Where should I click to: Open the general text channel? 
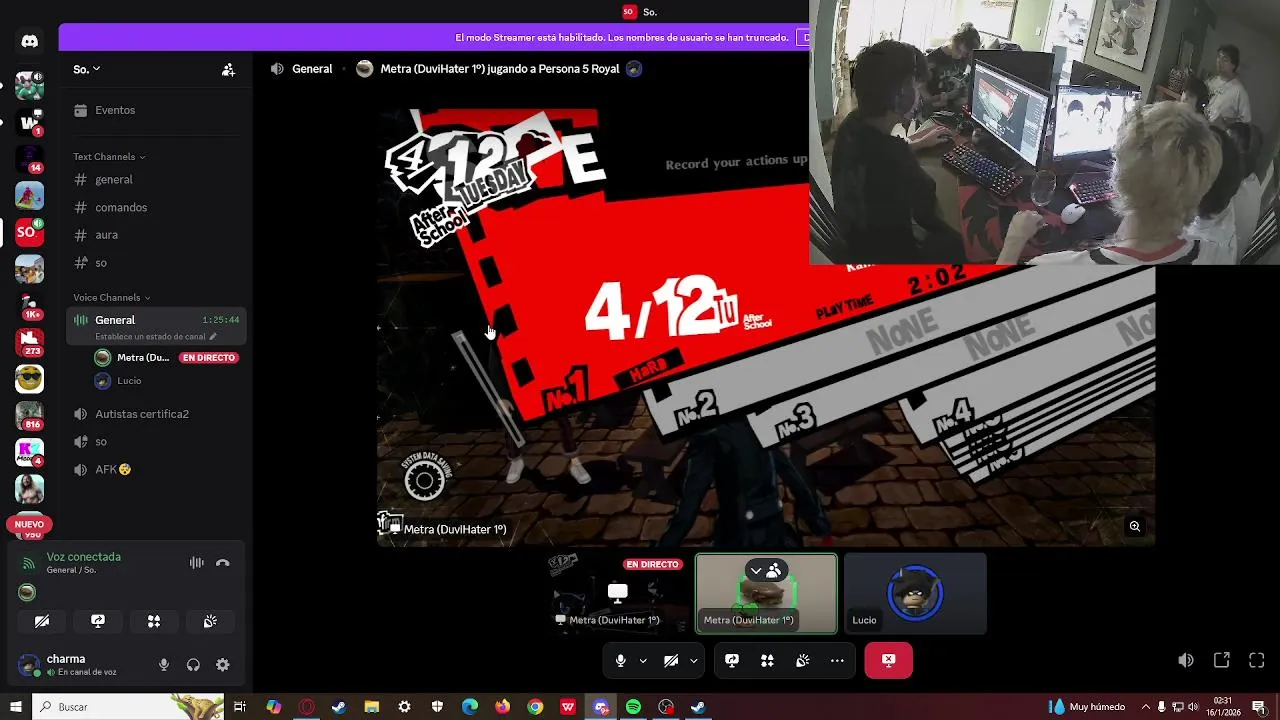(156, 180)
